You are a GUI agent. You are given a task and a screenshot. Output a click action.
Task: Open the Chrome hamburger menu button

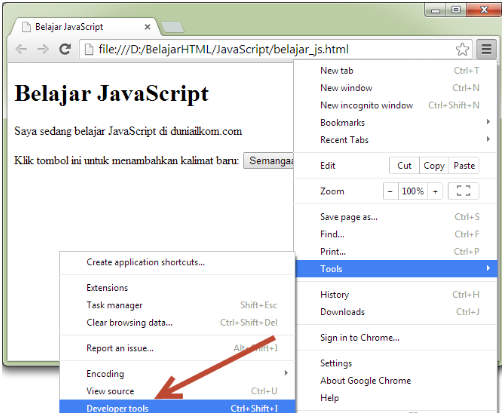pyautogui.click(x=486, y=49)
